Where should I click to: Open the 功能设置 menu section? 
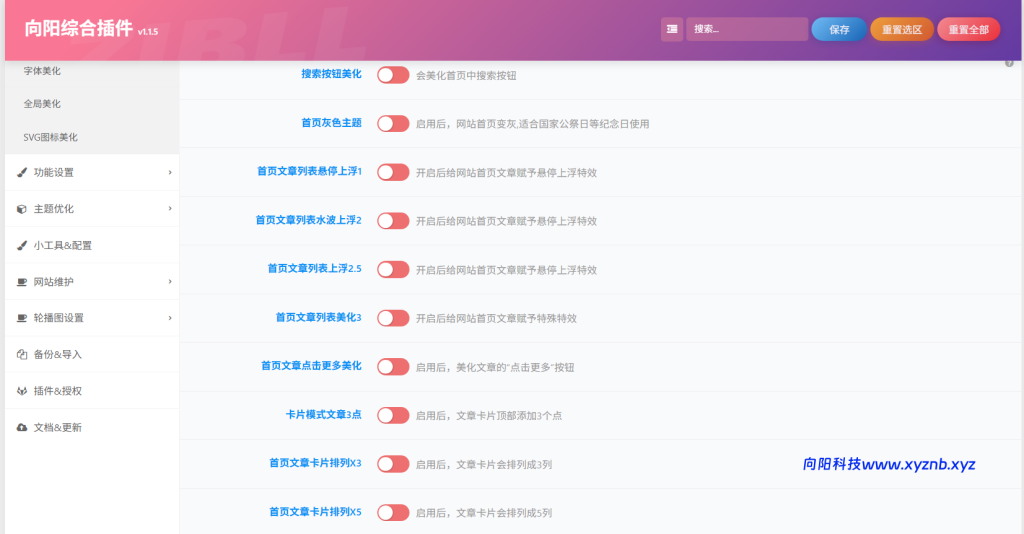click(x=92, y=172)
